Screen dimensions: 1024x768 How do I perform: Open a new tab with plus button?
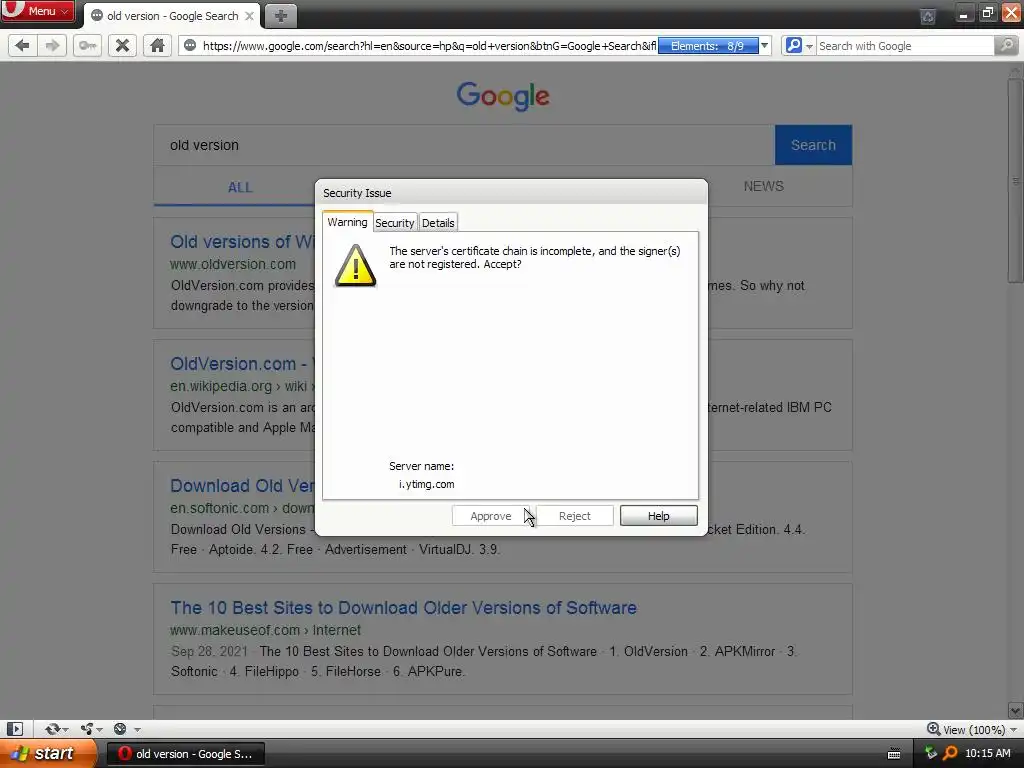coord(280,16)
